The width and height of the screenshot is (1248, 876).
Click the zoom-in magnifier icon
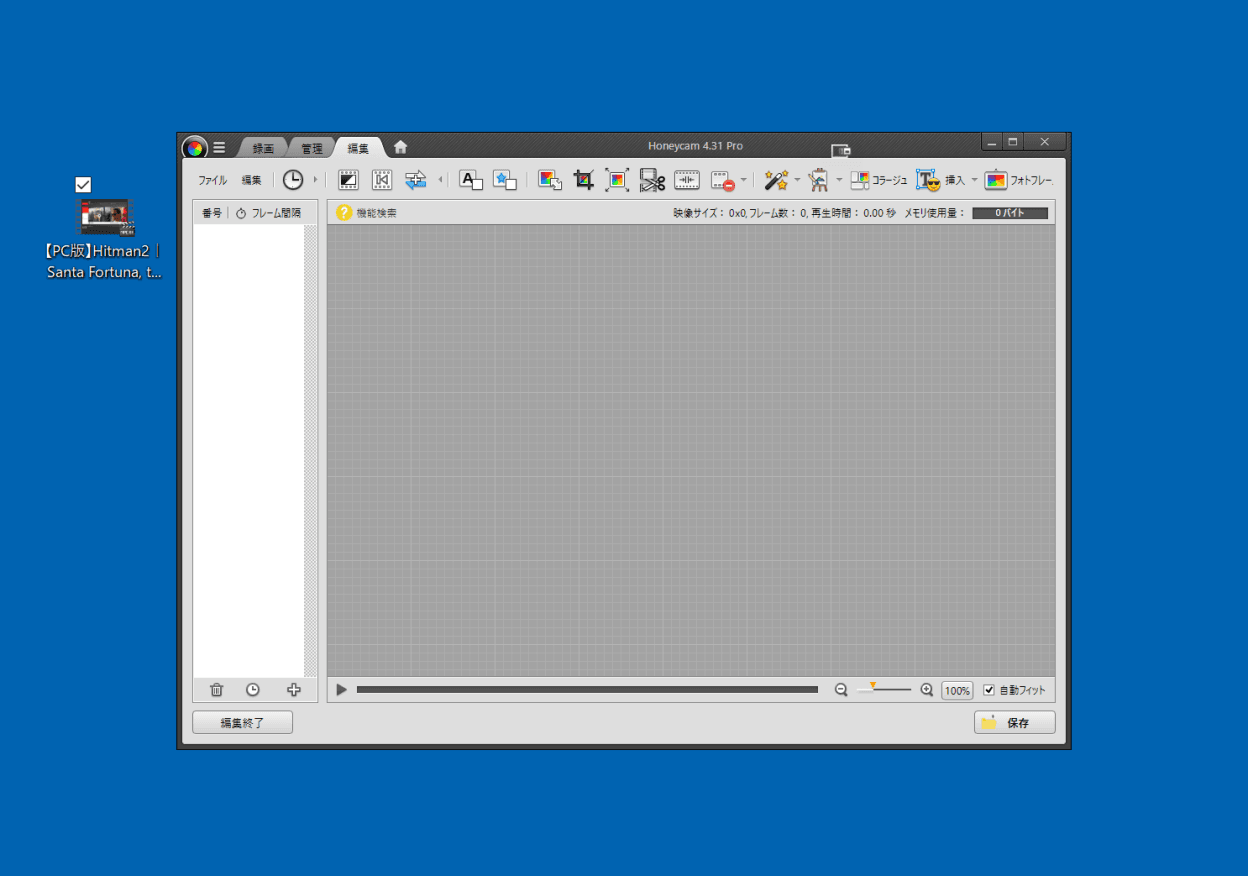click(926, 690)
